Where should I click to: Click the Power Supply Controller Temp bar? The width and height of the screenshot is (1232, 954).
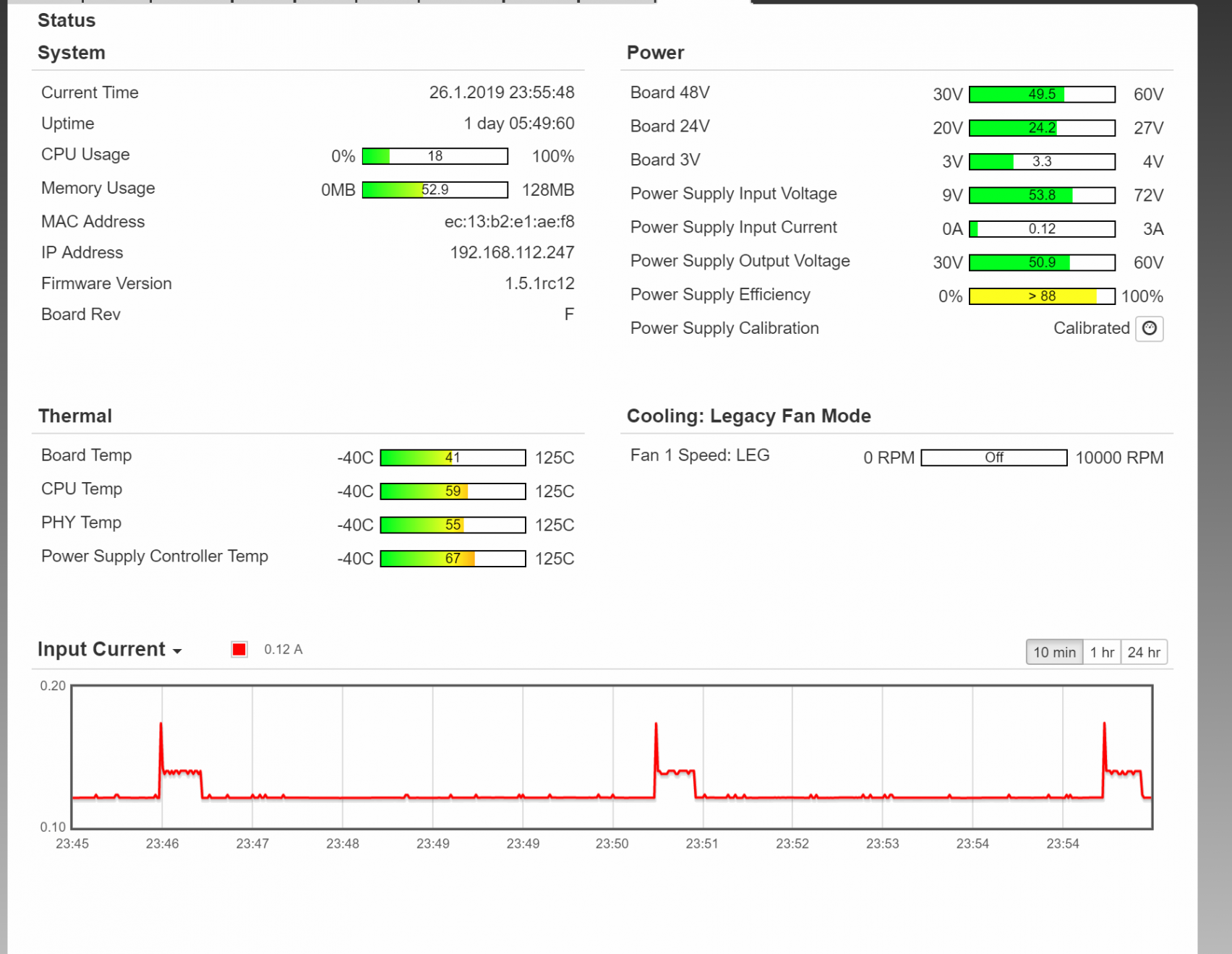(x=453, y=559)
